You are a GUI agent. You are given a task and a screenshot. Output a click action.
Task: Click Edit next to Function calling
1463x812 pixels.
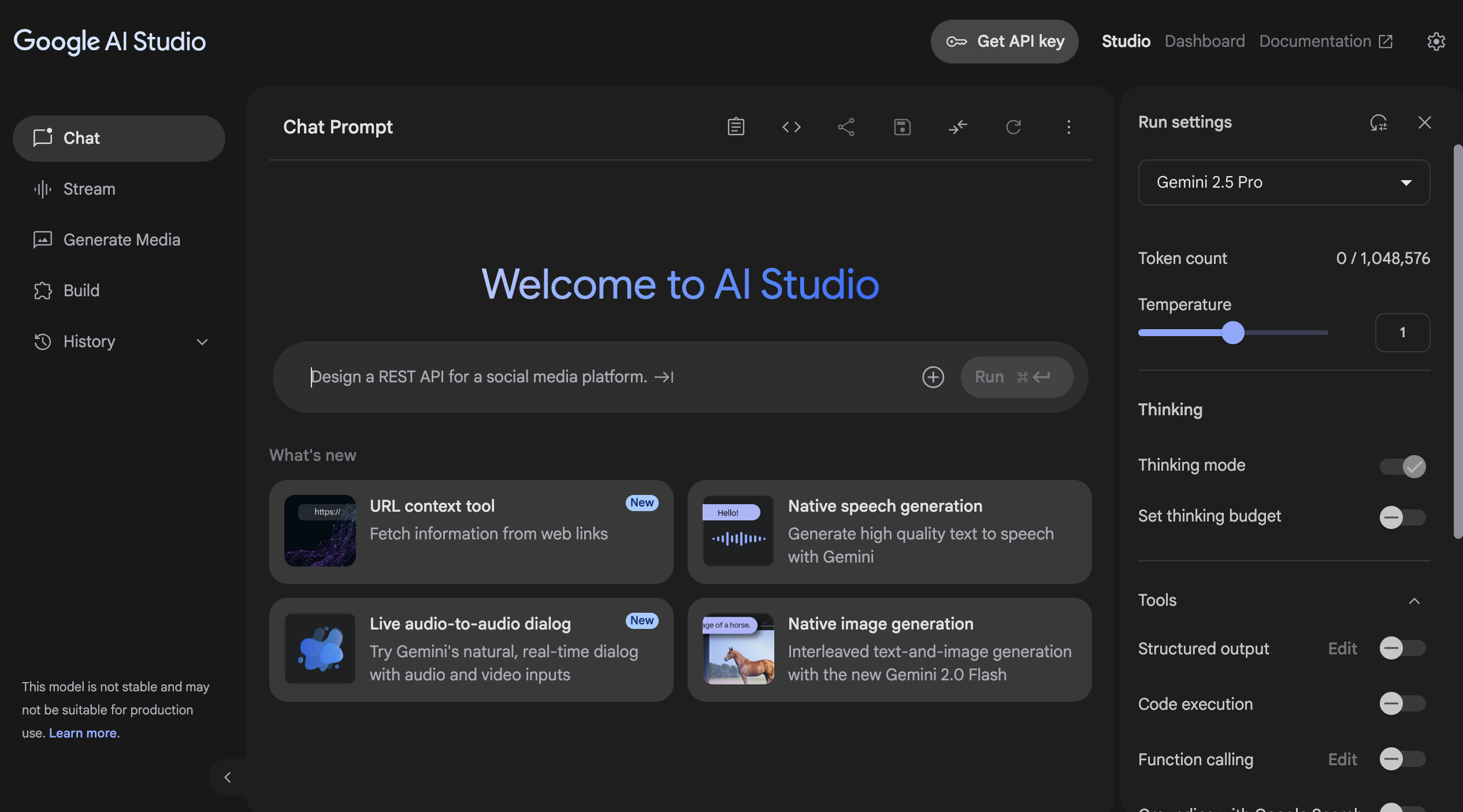tap(1342, 759)
